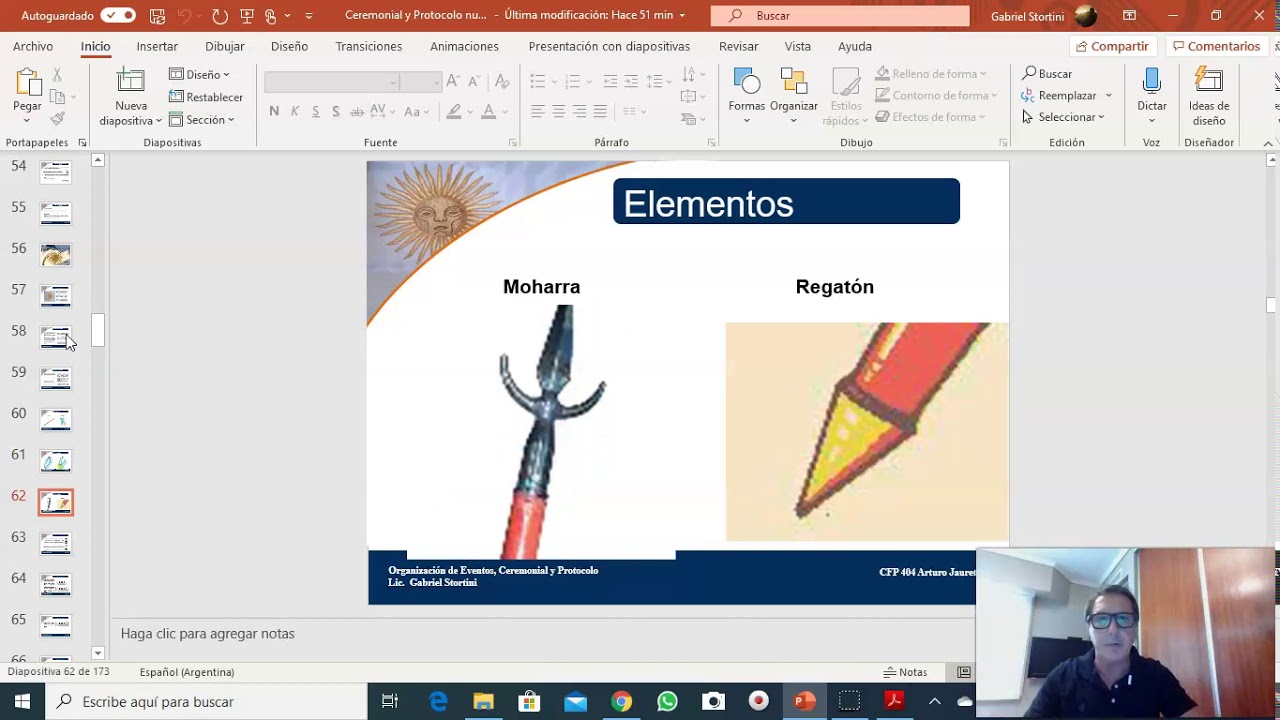Open the Transiciones tab
This screenshot has height=720, width=1280.
point(369,46)
